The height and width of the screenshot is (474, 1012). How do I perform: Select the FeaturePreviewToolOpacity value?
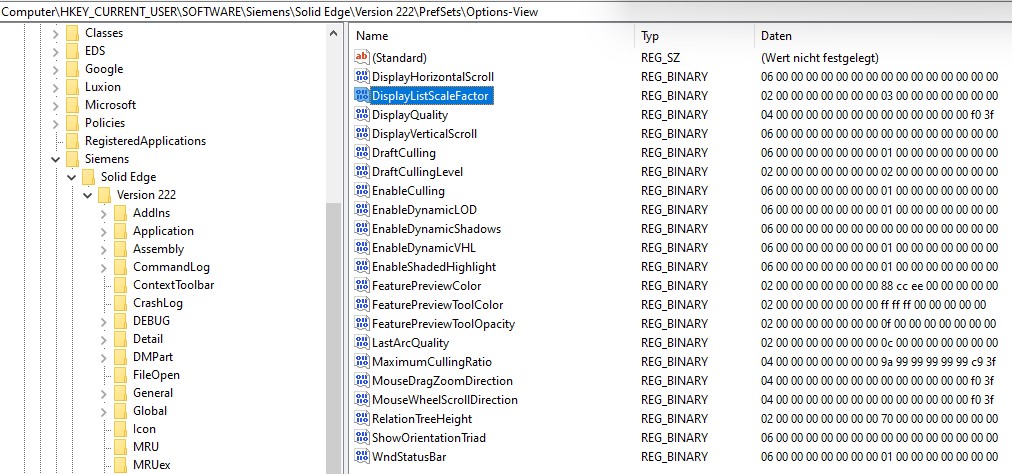[x=443, y=324]
